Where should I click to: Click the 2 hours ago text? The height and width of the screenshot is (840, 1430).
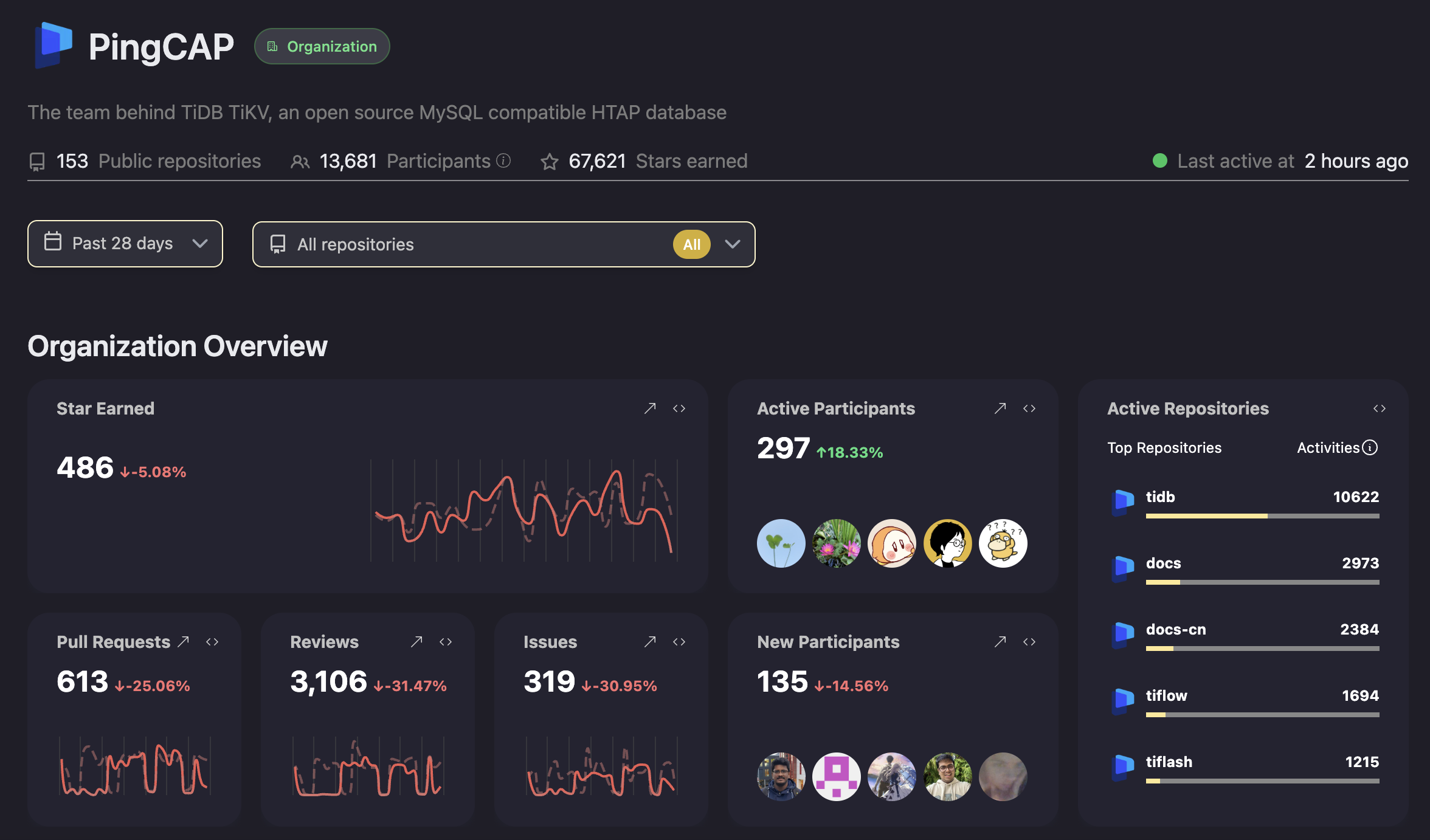pos(1356,161)
